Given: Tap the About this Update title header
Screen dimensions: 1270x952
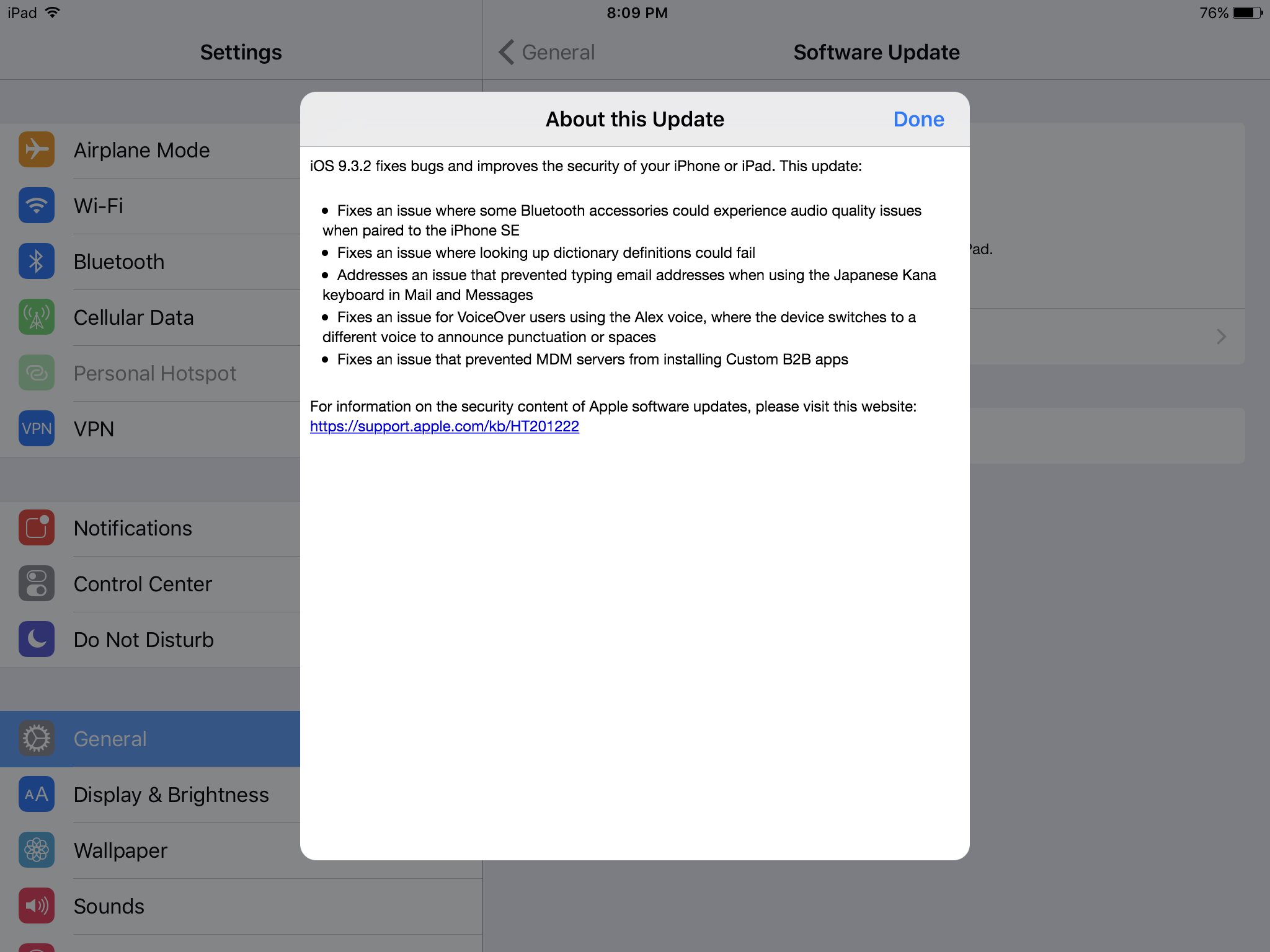Looking at the screenshot, I should (634, 119).
